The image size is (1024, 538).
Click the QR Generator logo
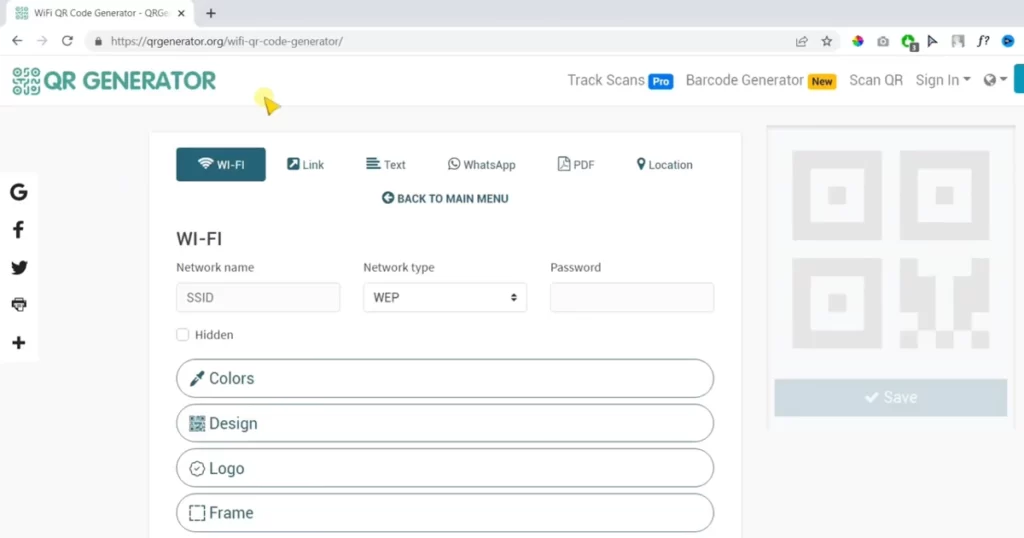click(114, 81)
